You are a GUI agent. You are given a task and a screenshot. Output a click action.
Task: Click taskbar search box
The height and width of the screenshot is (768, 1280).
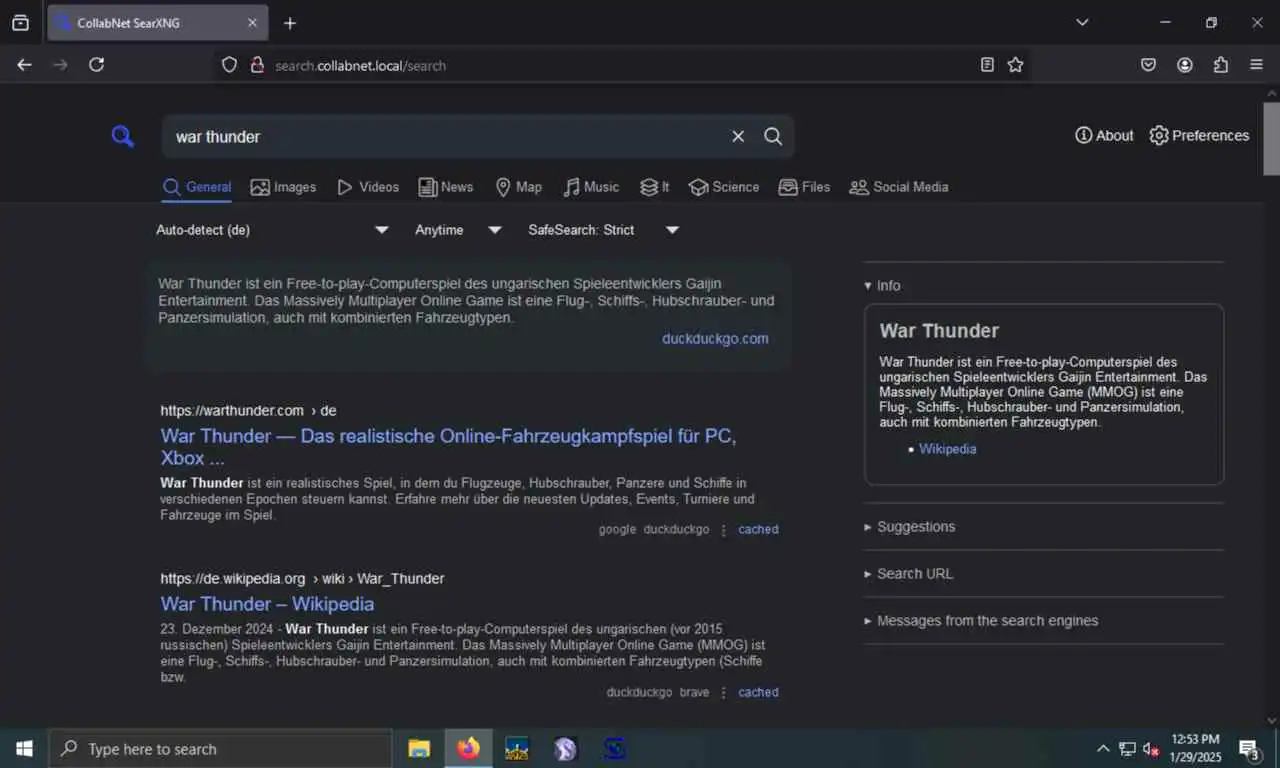tap(220, 748)
